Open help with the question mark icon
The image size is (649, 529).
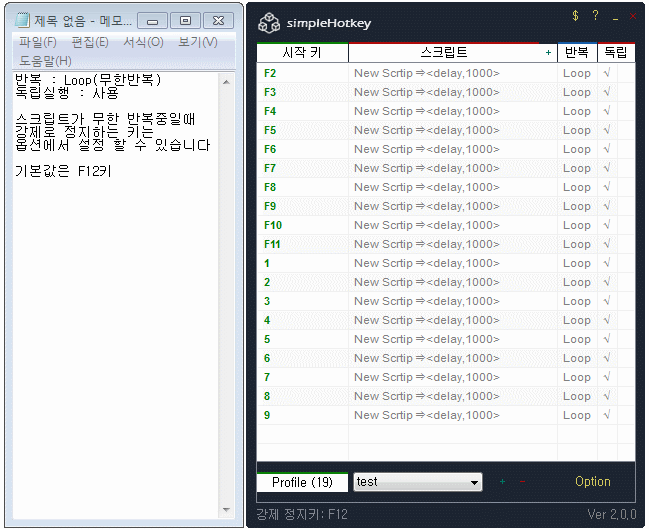(x=595, y=15)
